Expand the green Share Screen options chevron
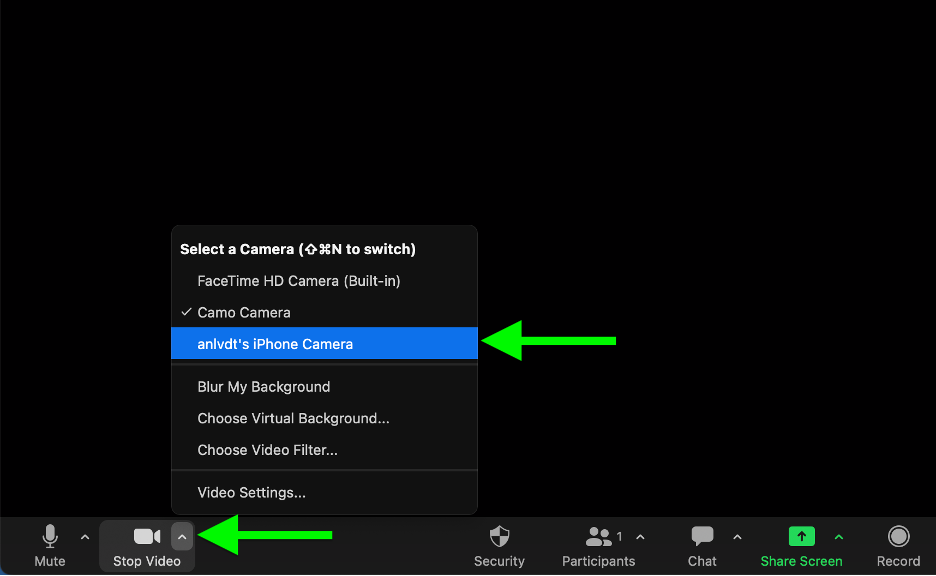The width and height of the screenshot is (936, 576). tap(839, 537)
